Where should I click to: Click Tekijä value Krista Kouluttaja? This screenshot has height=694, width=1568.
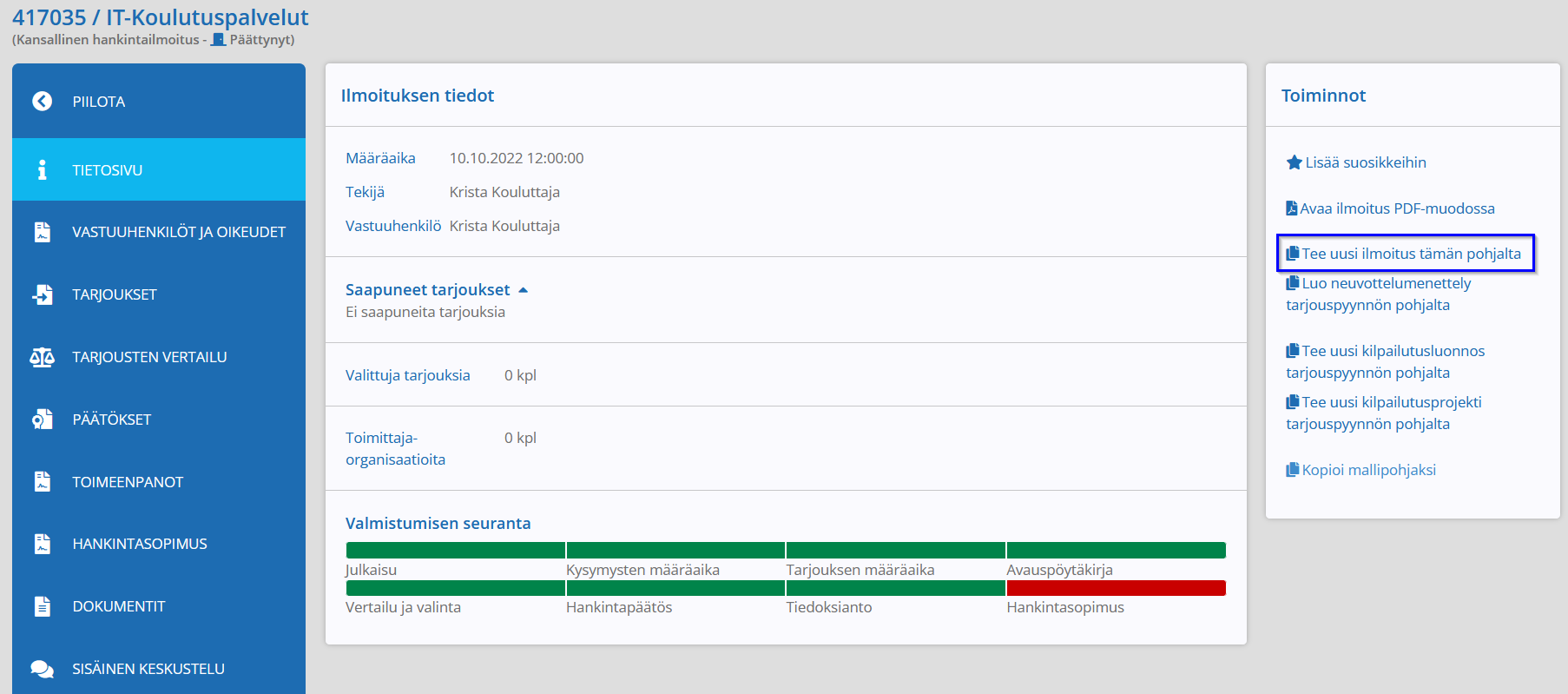click(x=504, y=192)
